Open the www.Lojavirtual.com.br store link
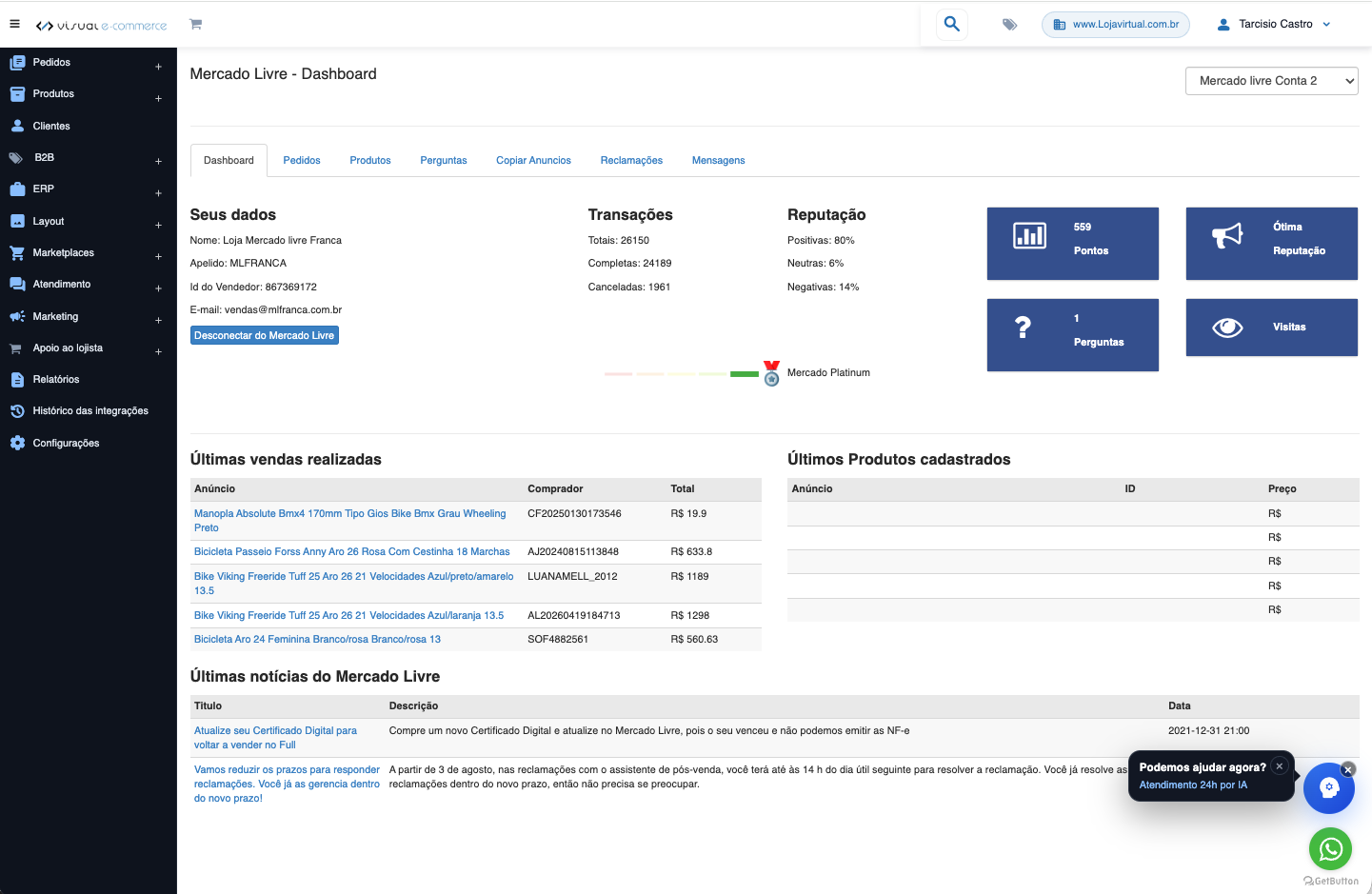This screenshot has height=894, width=1372. click(1116, 25)
